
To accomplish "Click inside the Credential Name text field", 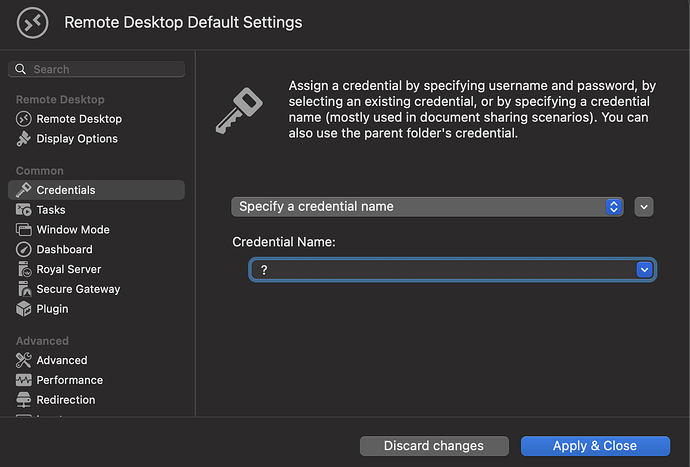I will 440,270.
